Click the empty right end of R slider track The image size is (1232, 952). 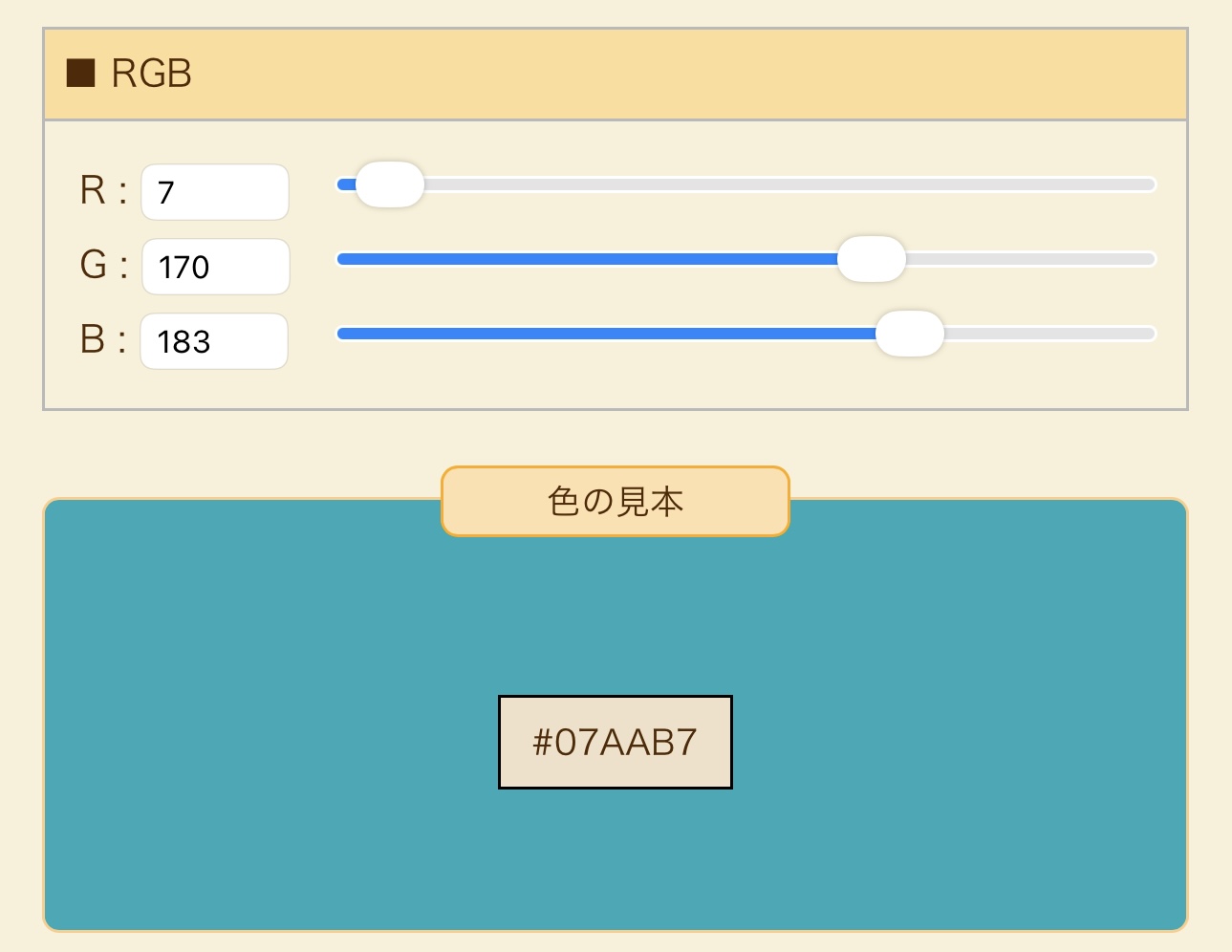pyautogui.click(x=1099, y=184)
